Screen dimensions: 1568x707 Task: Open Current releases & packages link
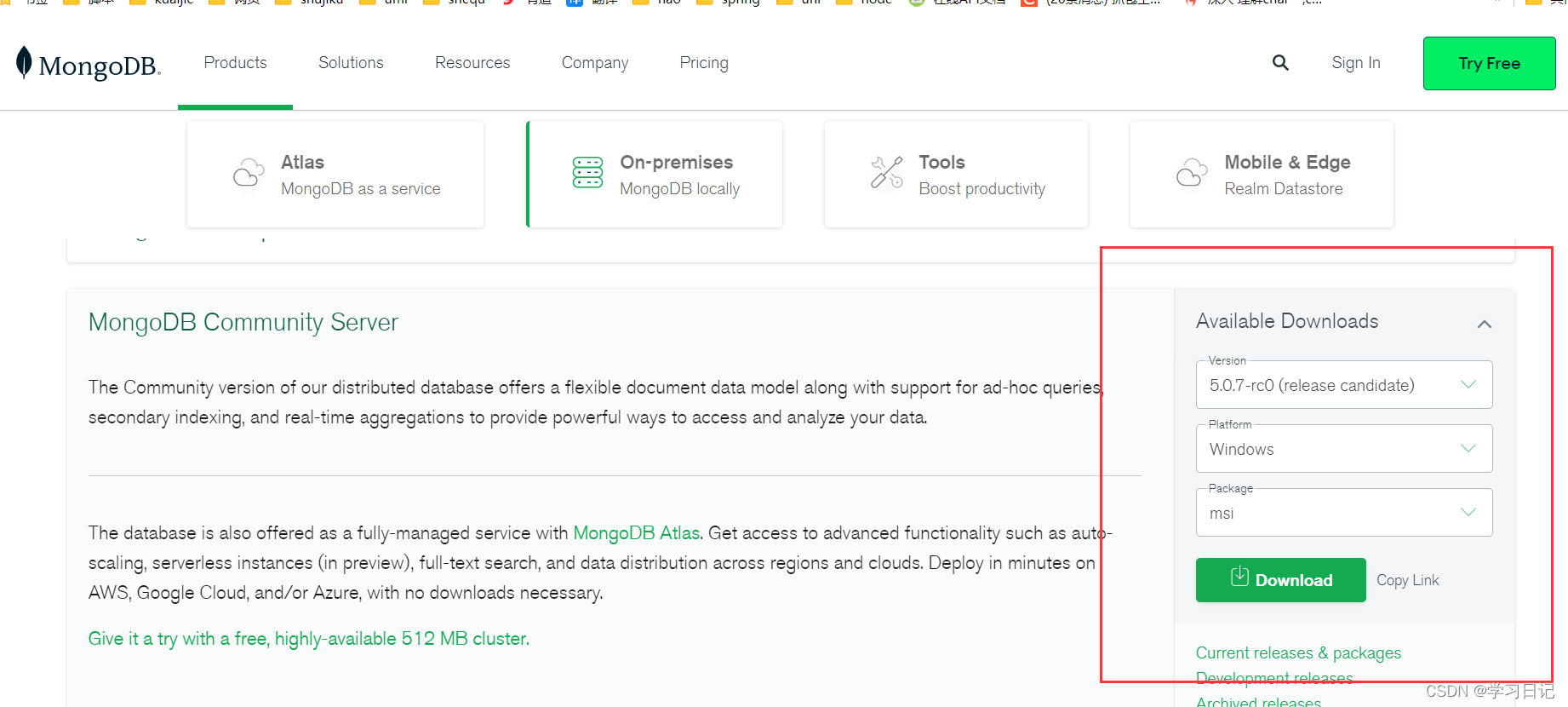pos(1298,652)
